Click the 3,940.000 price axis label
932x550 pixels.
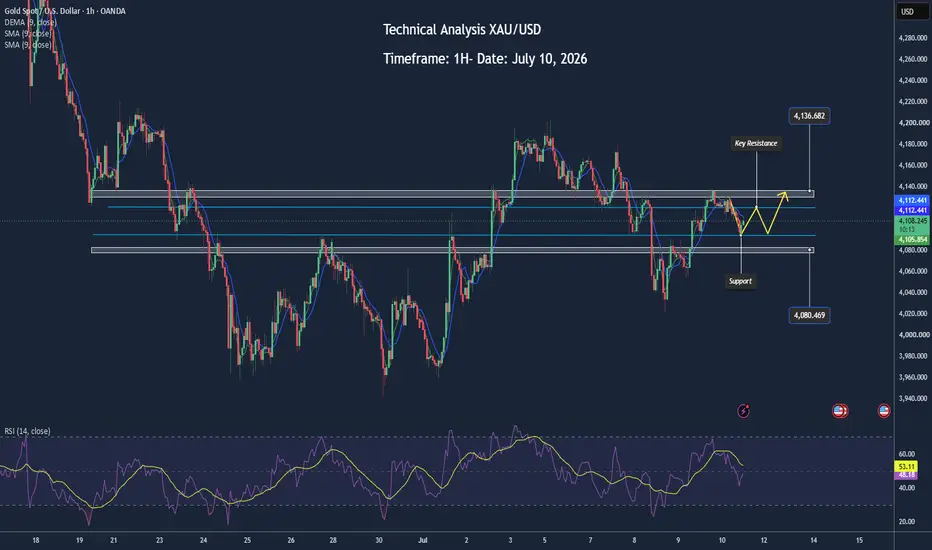click(913, 398)
